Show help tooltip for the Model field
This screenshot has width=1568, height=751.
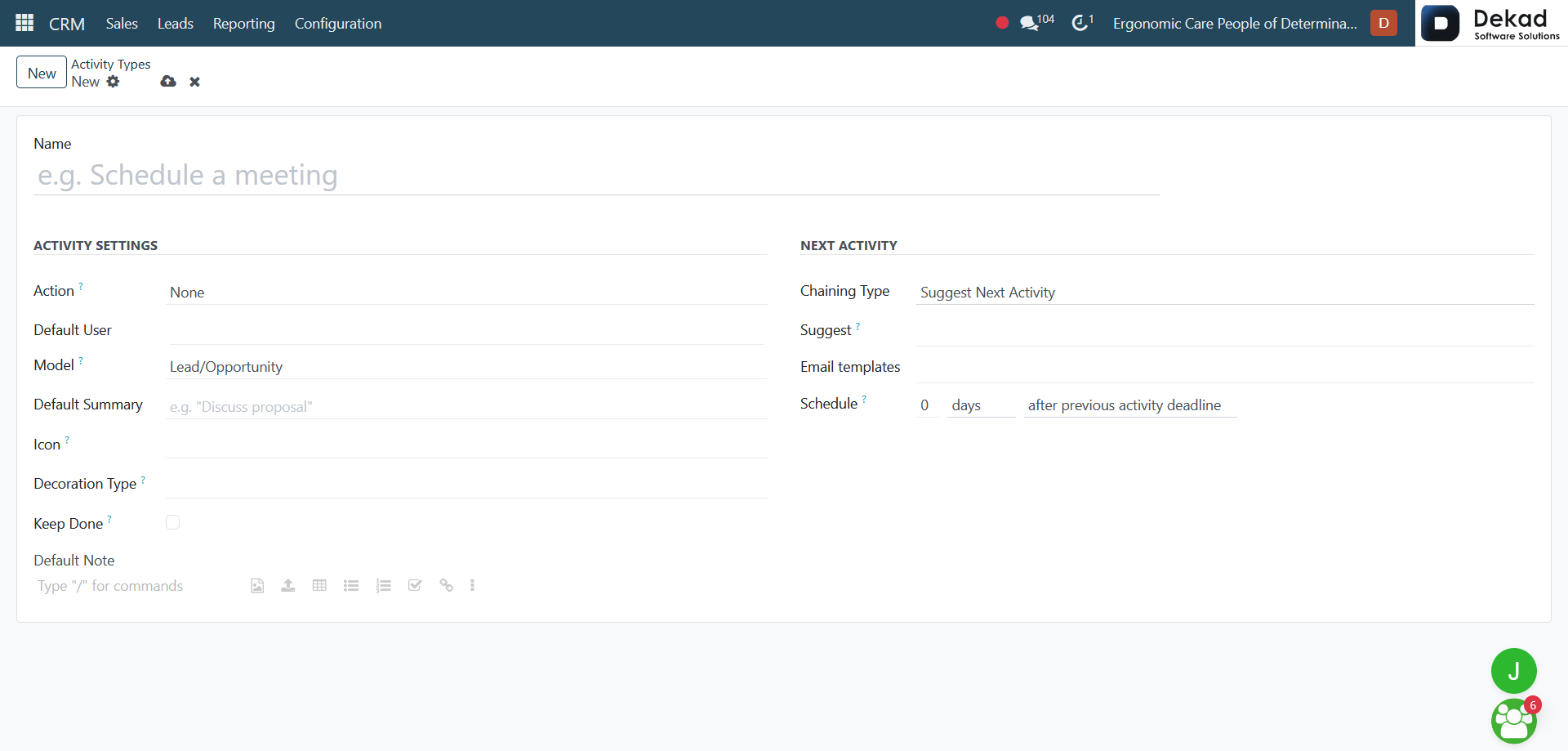(81, 360)
